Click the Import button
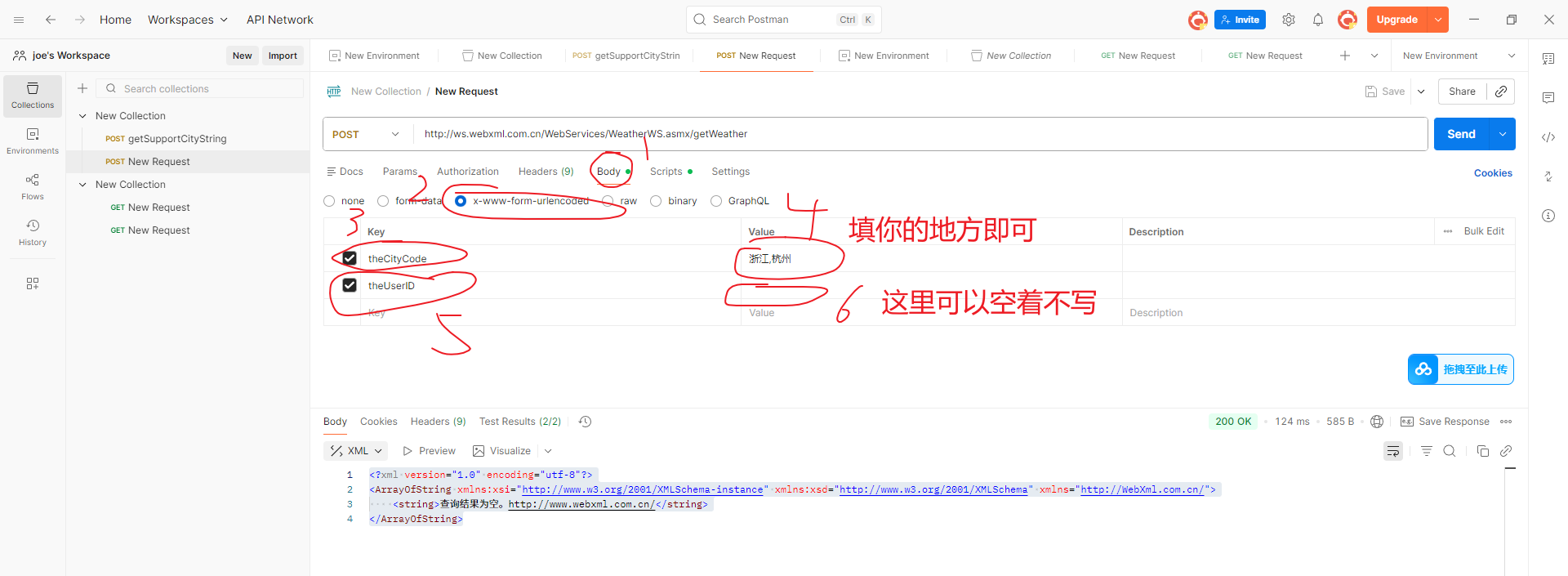Image resolution: width=1568 pixels, height=576 pixels. point(283,56)
